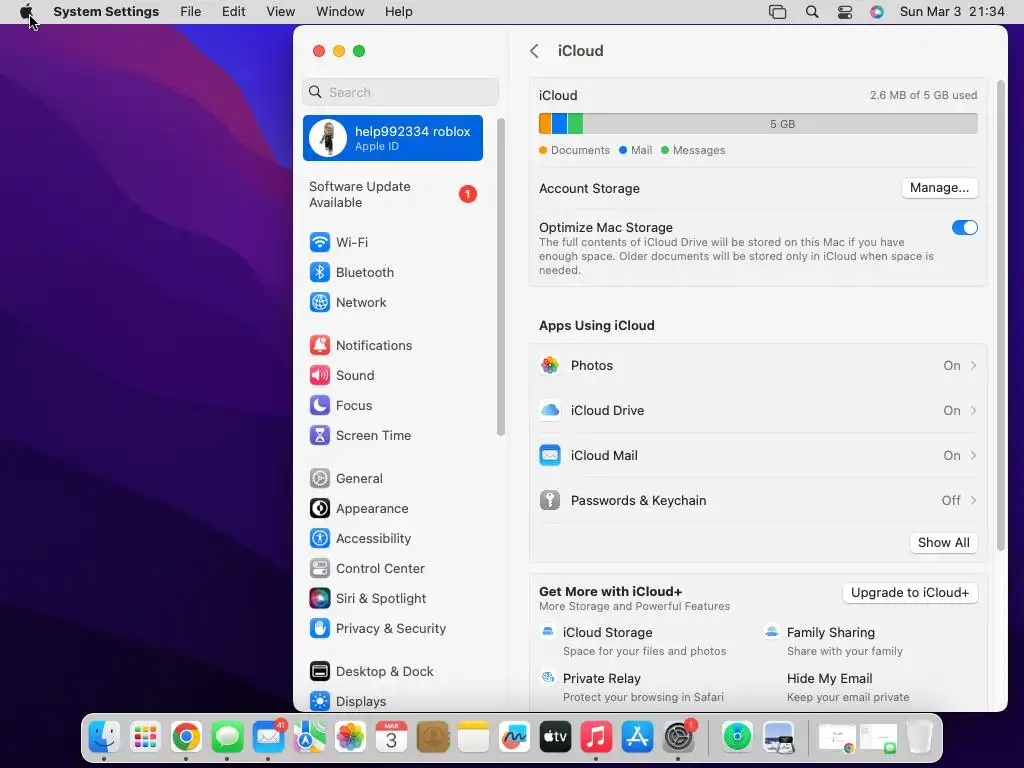Open Stage Manager menu bar icon
Image resolution: width=1024 pixels, height=768 pixels.
(777, 12)
